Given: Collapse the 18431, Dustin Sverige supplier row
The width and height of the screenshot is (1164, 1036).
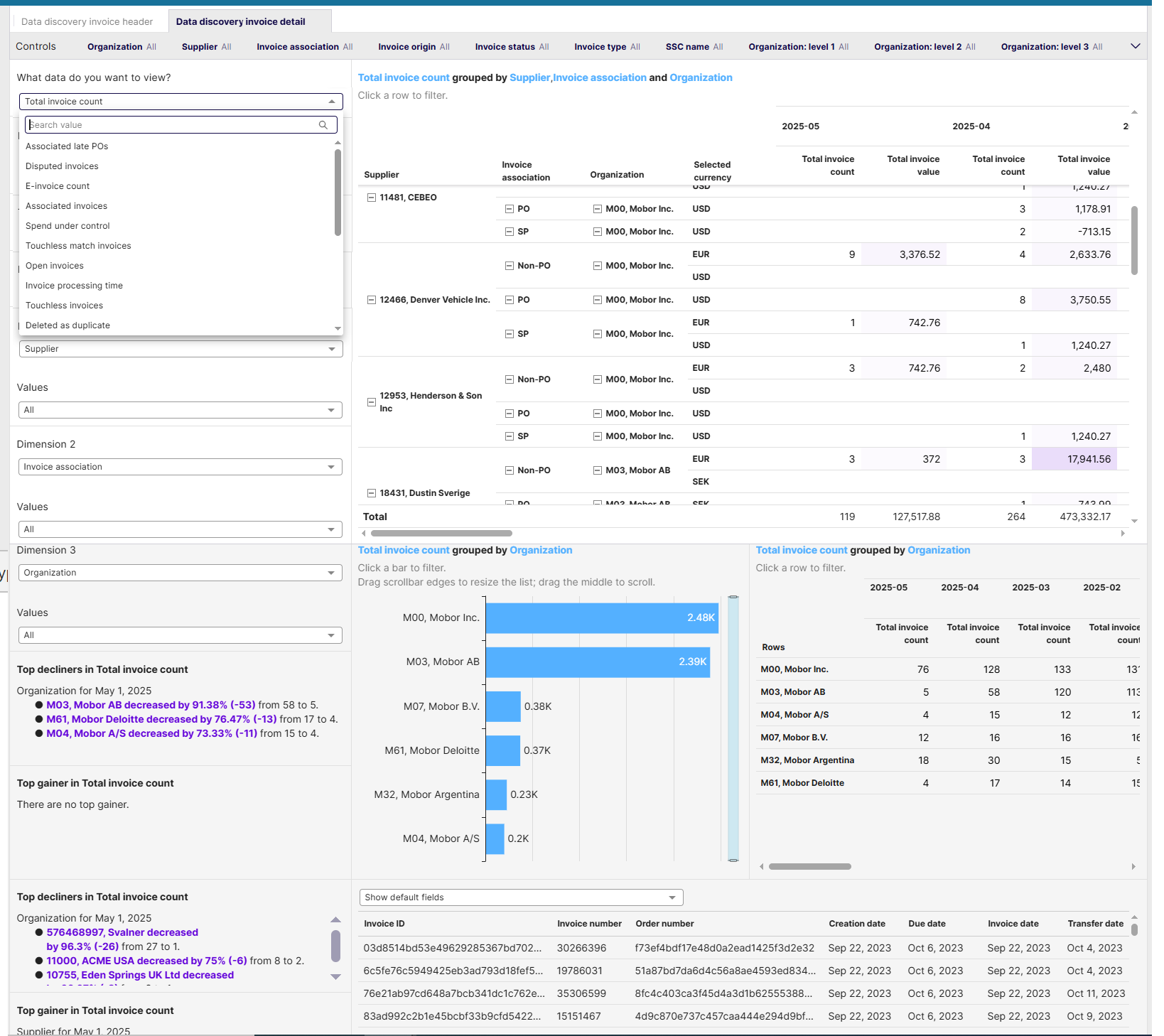Looking at the screenshot, I should 371,492.
